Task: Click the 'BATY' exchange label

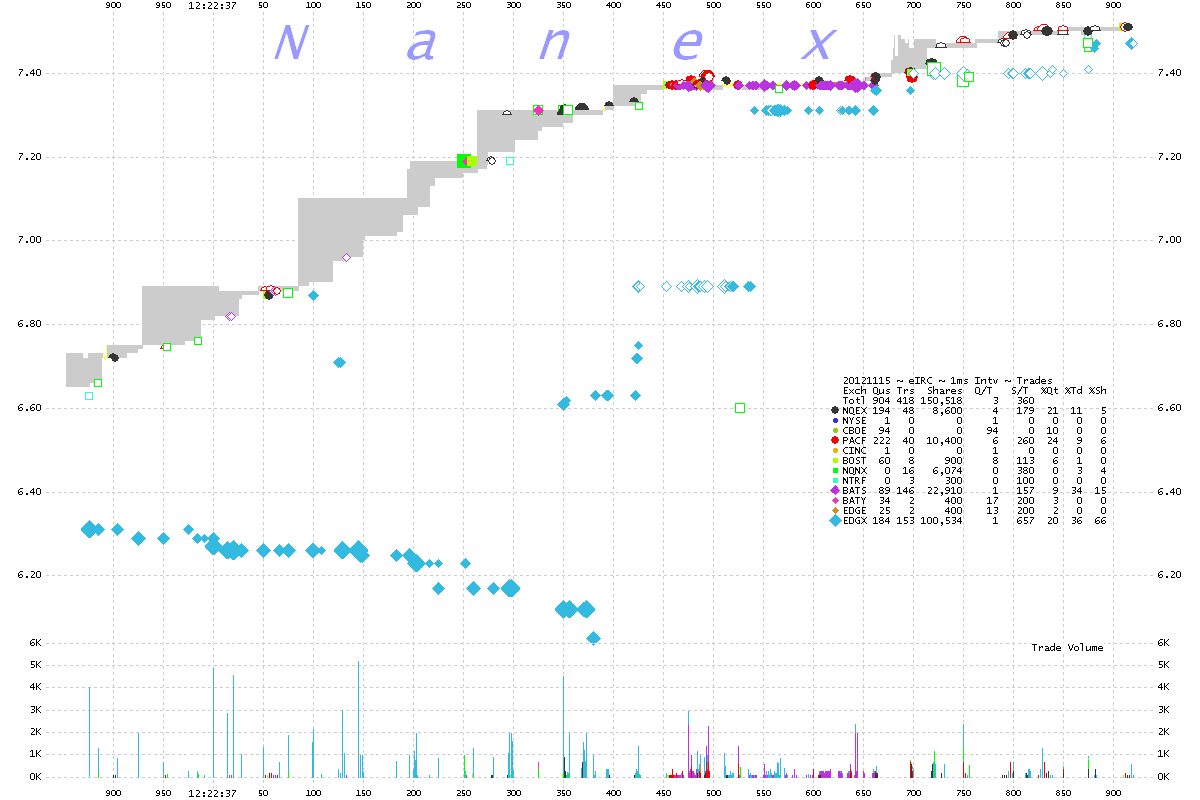Action: click(x=855, y=501)
